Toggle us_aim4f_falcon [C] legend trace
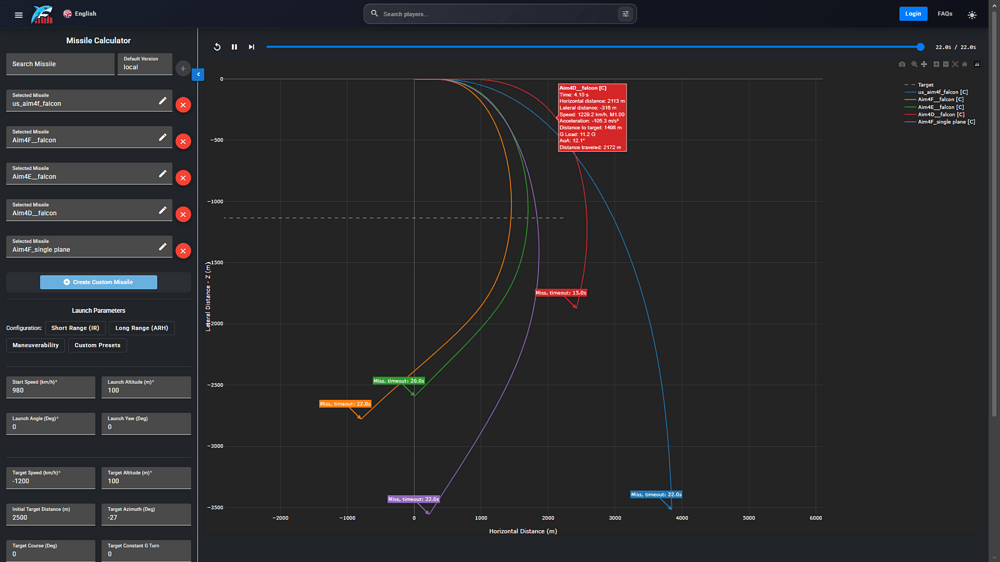1000x562 pixels. point(936,92)
